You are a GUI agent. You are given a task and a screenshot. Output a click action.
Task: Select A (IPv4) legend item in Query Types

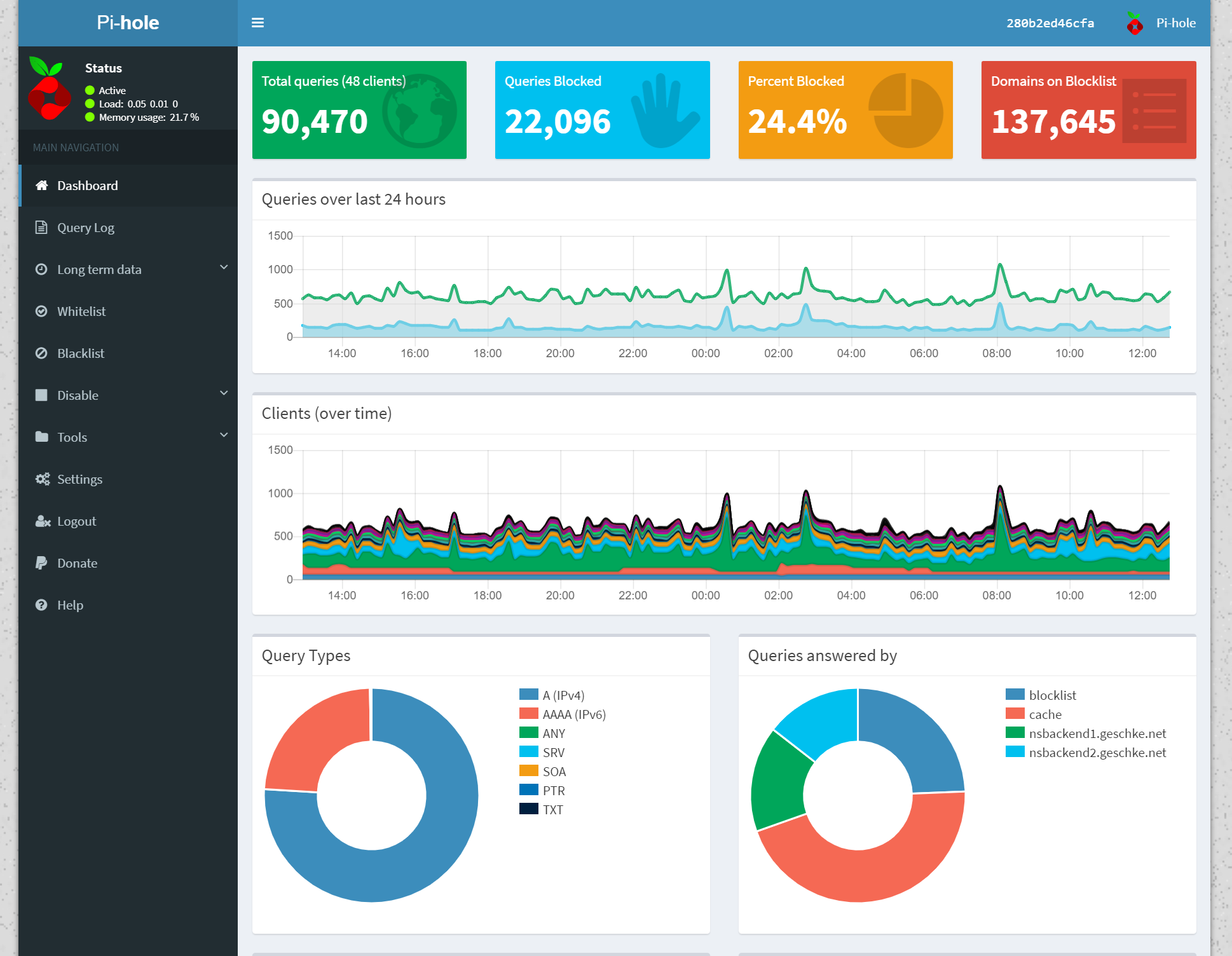tap(558, 694)
